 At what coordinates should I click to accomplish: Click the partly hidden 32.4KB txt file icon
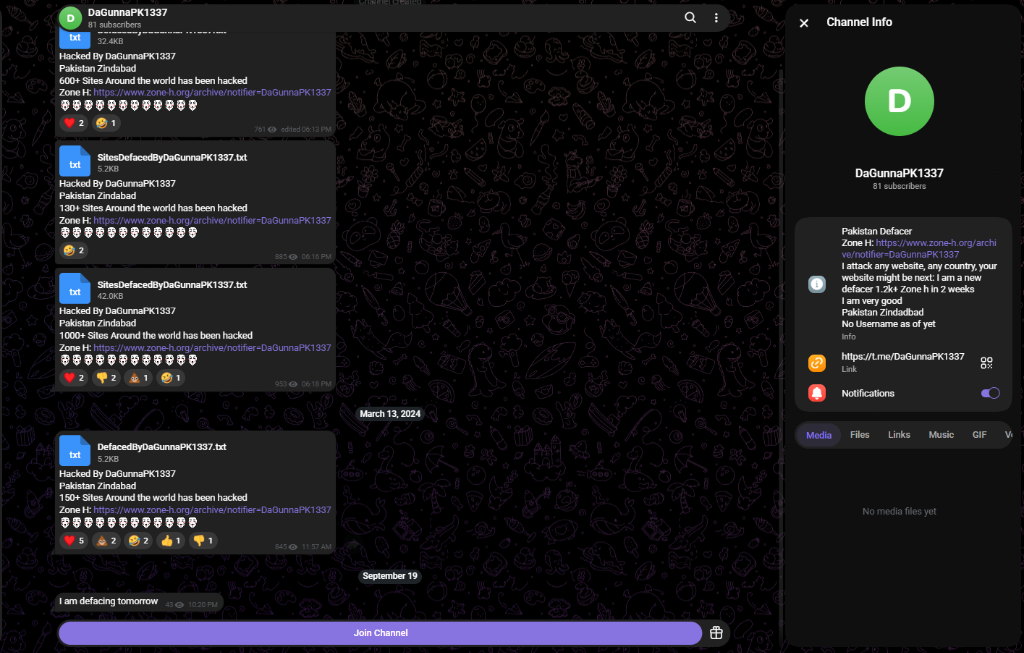[74, 40]
